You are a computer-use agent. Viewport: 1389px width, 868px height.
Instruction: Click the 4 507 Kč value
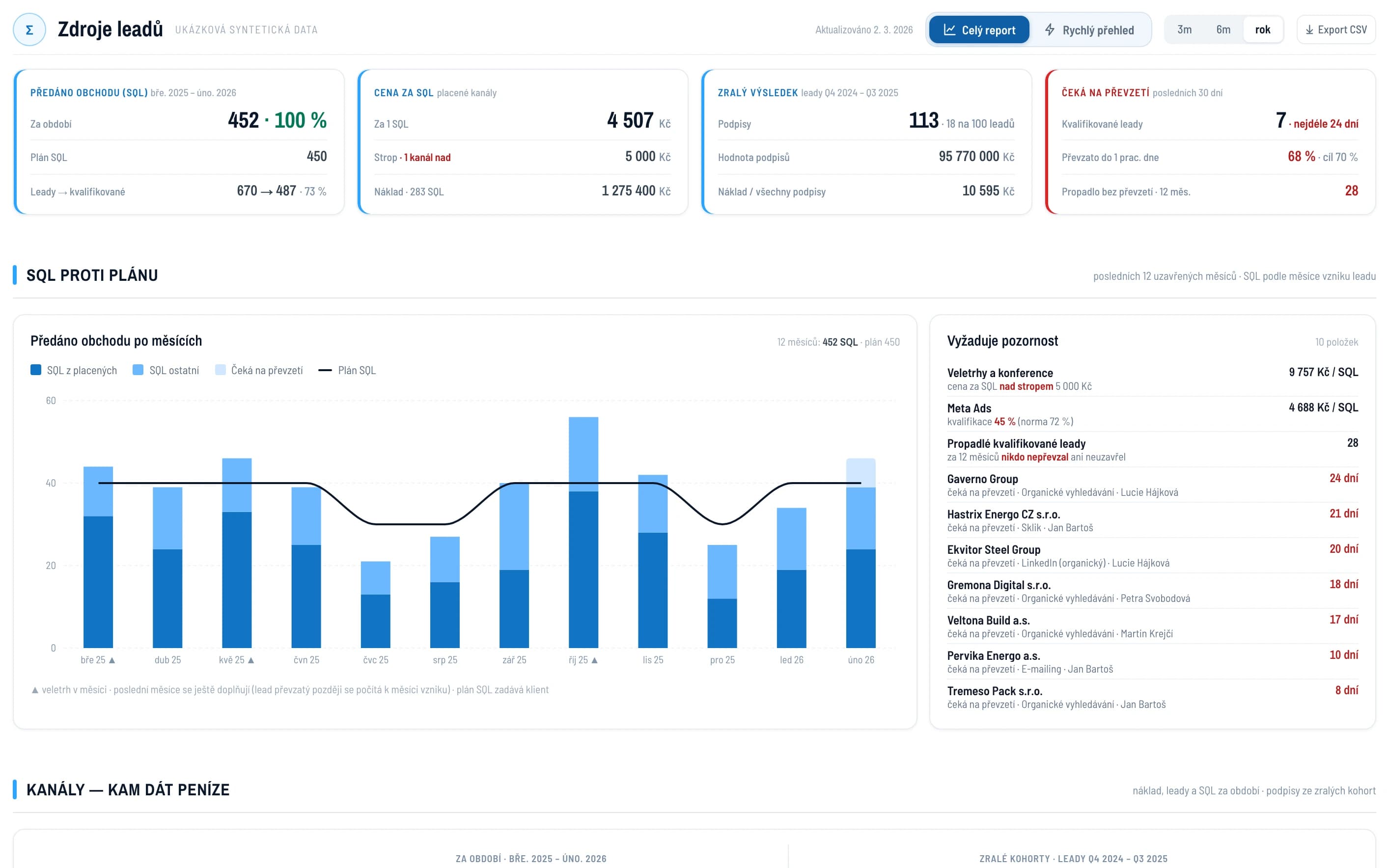click(x=639, y=120)
